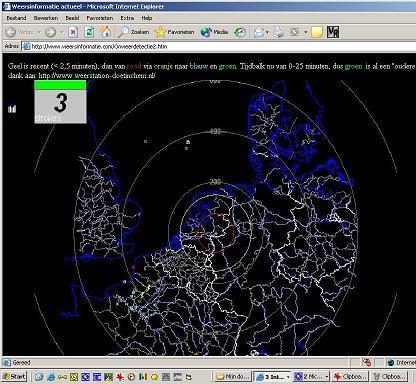Click the History icon next to Media
416x384 pixels.
pos(240,32)
